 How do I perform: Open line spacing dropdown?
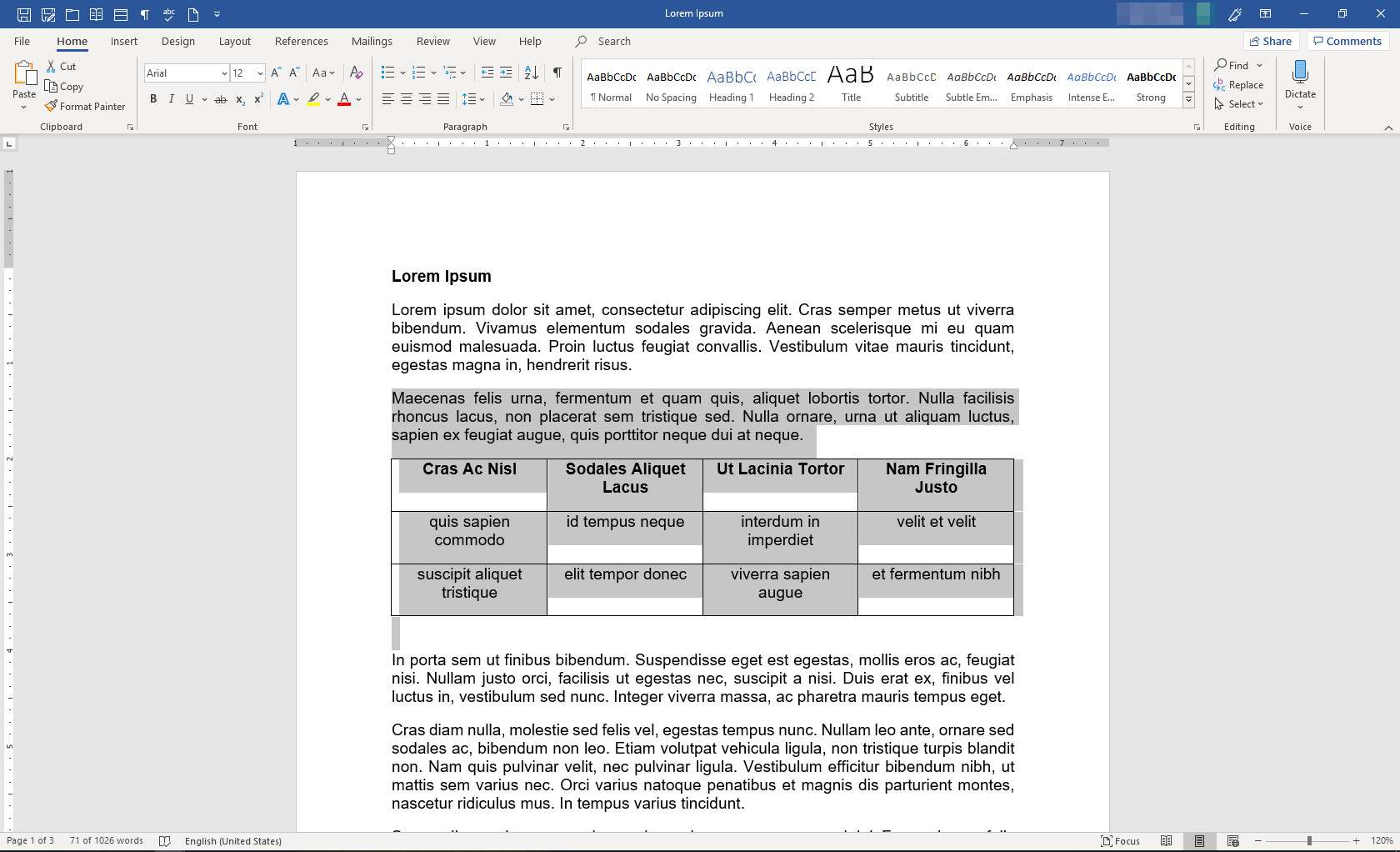pyautogui.click(x=474, y=99)
